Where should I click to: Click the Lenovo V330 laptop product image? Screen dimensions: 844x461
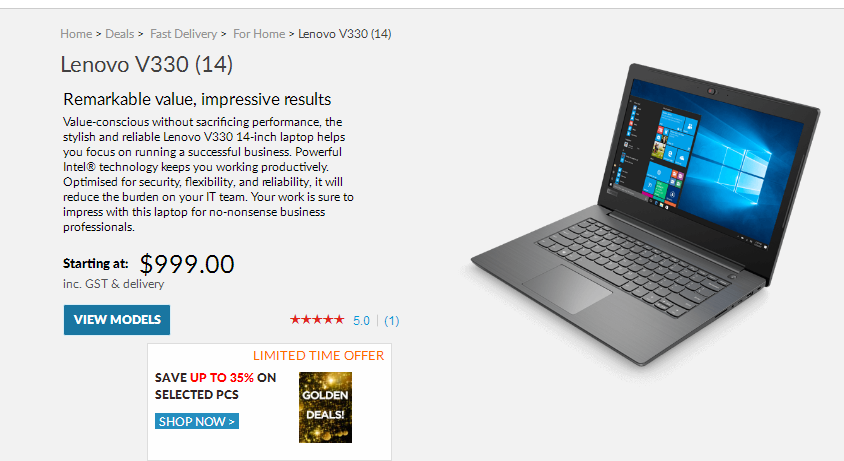646,214
